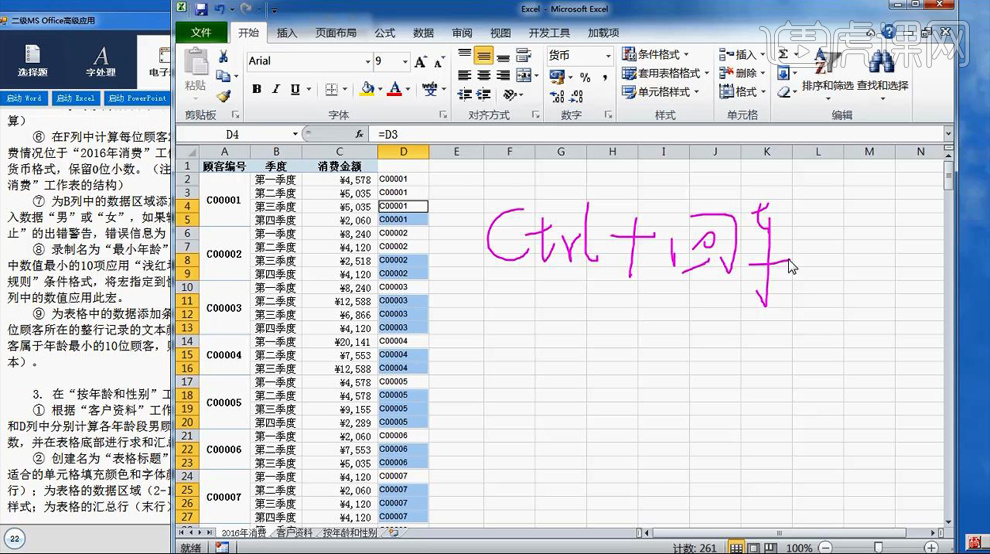The image size is (990, 554).
Task: Click the formula bar showing =D3
Action: point(657,134)
